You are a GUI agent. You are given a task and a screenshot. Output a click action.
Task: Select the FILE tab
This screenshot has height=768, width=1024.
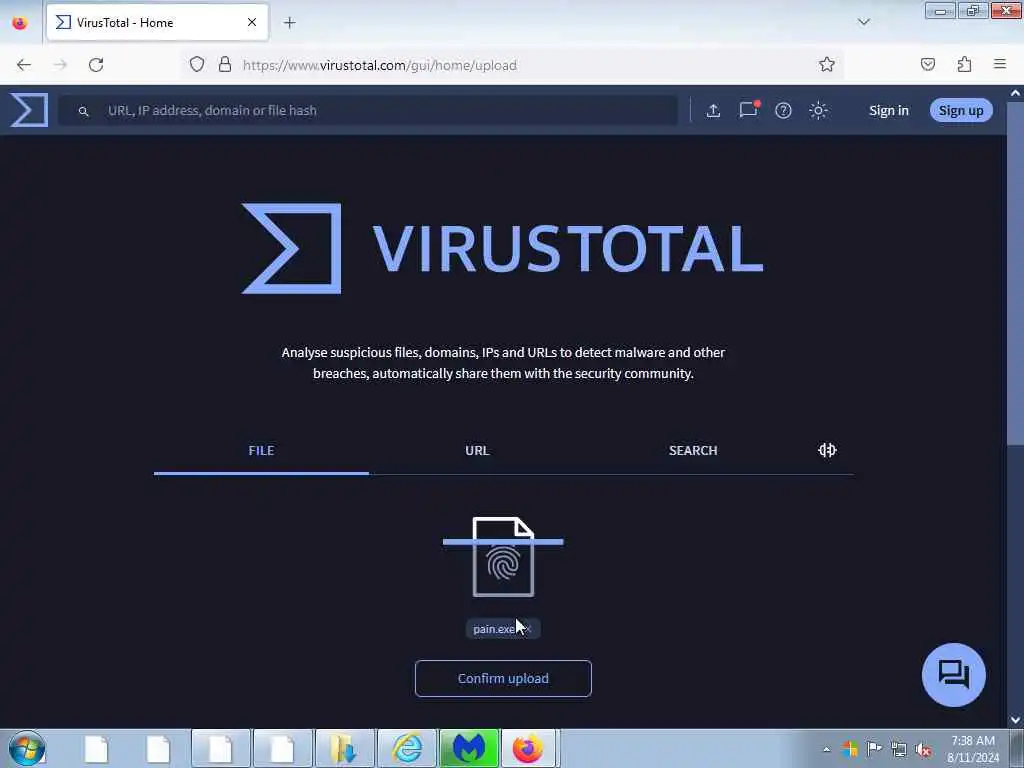pos(261,451)
